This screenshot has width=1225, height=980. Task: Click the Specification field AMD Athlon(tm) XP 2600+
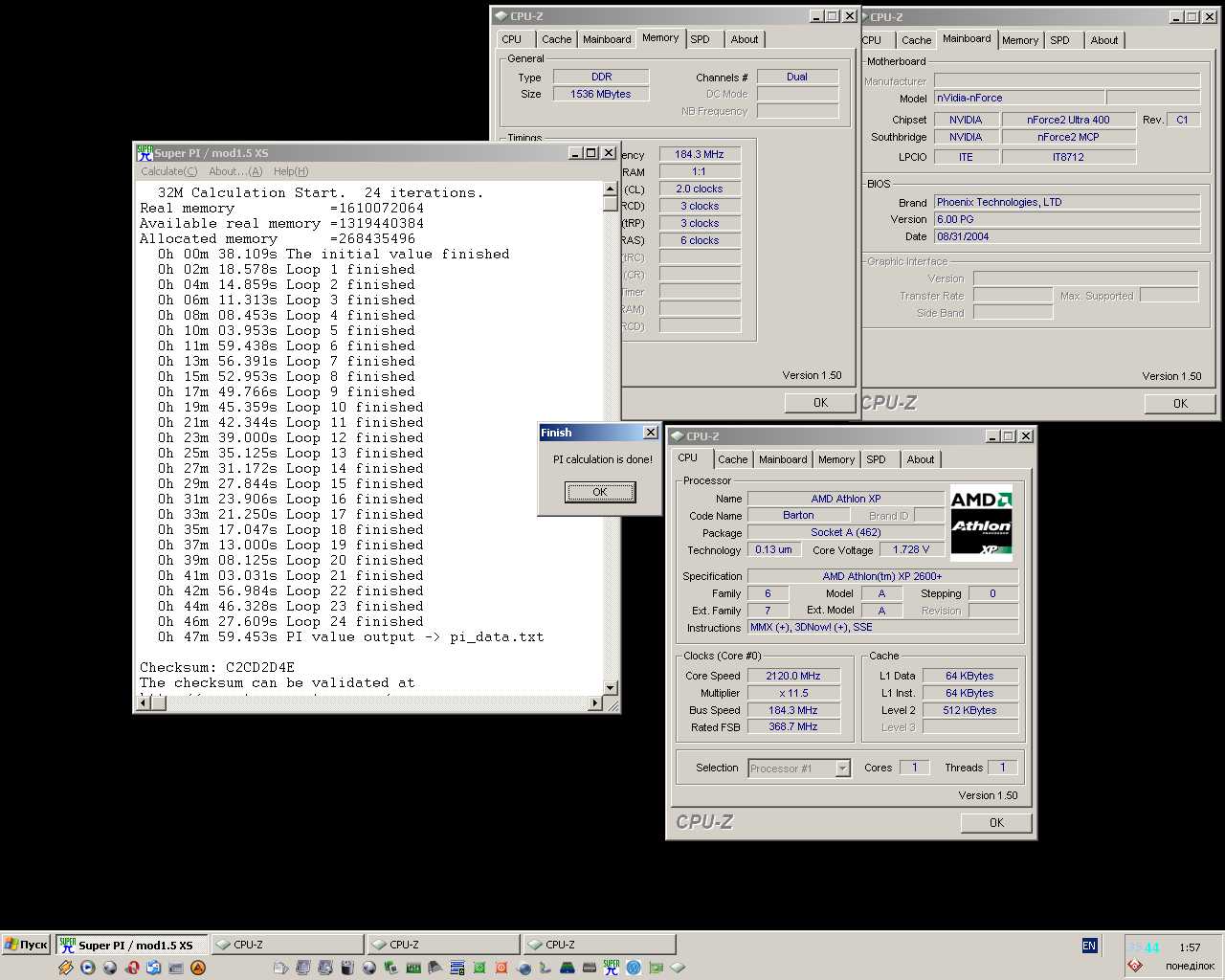[x=882, y=576]
